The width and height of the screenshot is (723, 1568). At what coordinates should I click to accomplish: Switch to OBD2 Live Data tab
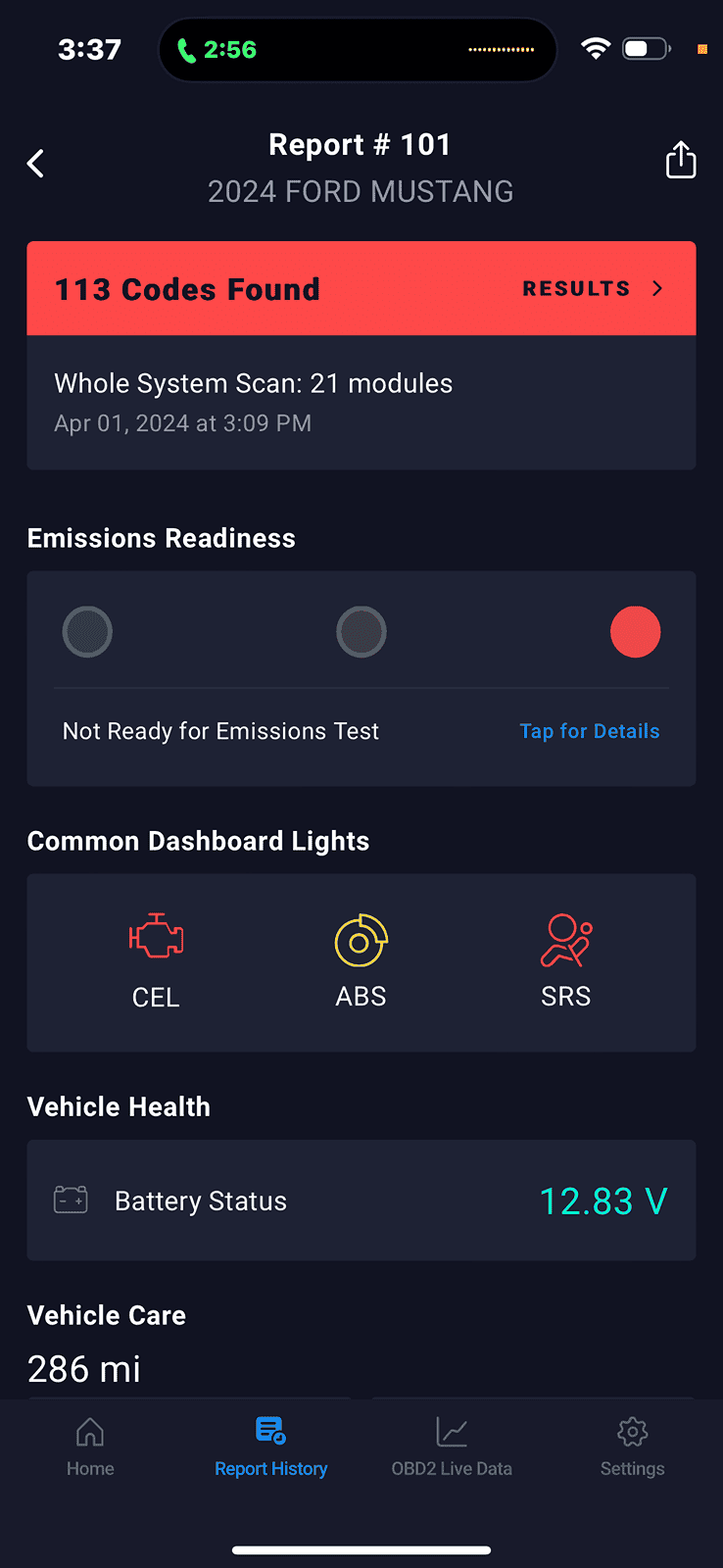point(452,1446)
